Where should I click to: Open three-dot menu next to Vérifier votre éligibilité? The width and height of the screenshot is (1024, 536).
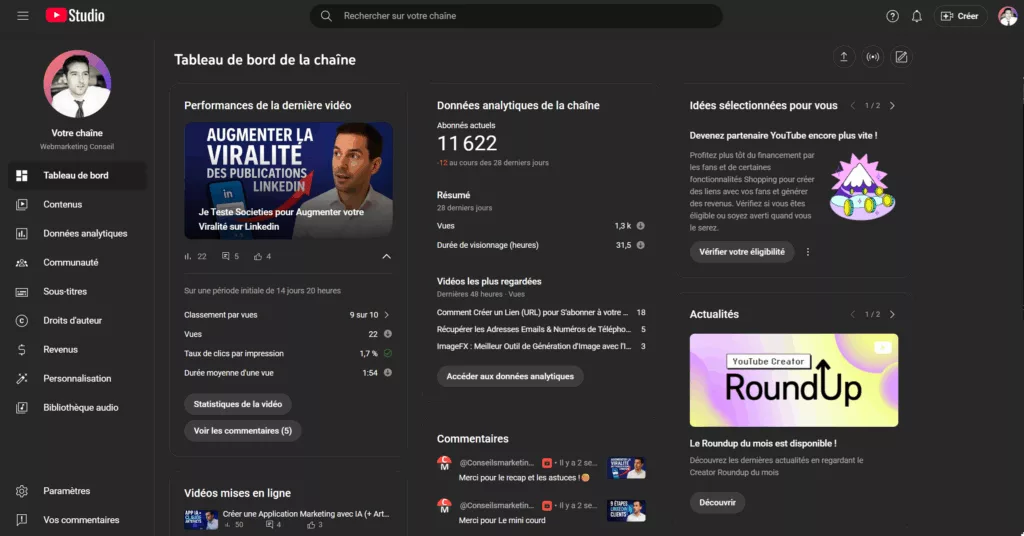pyautogui.click(x=808, y=252)
